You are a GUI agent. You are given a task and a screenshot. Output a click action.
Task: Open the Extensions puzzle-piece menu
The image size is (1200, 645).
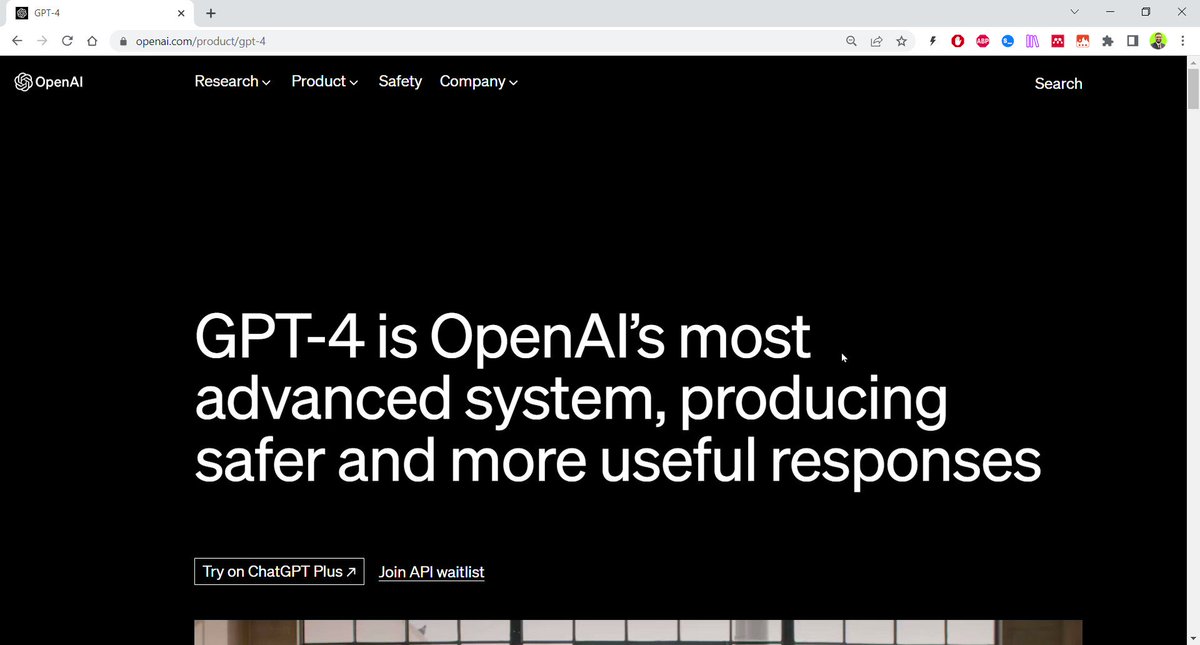coord(1108,41)
